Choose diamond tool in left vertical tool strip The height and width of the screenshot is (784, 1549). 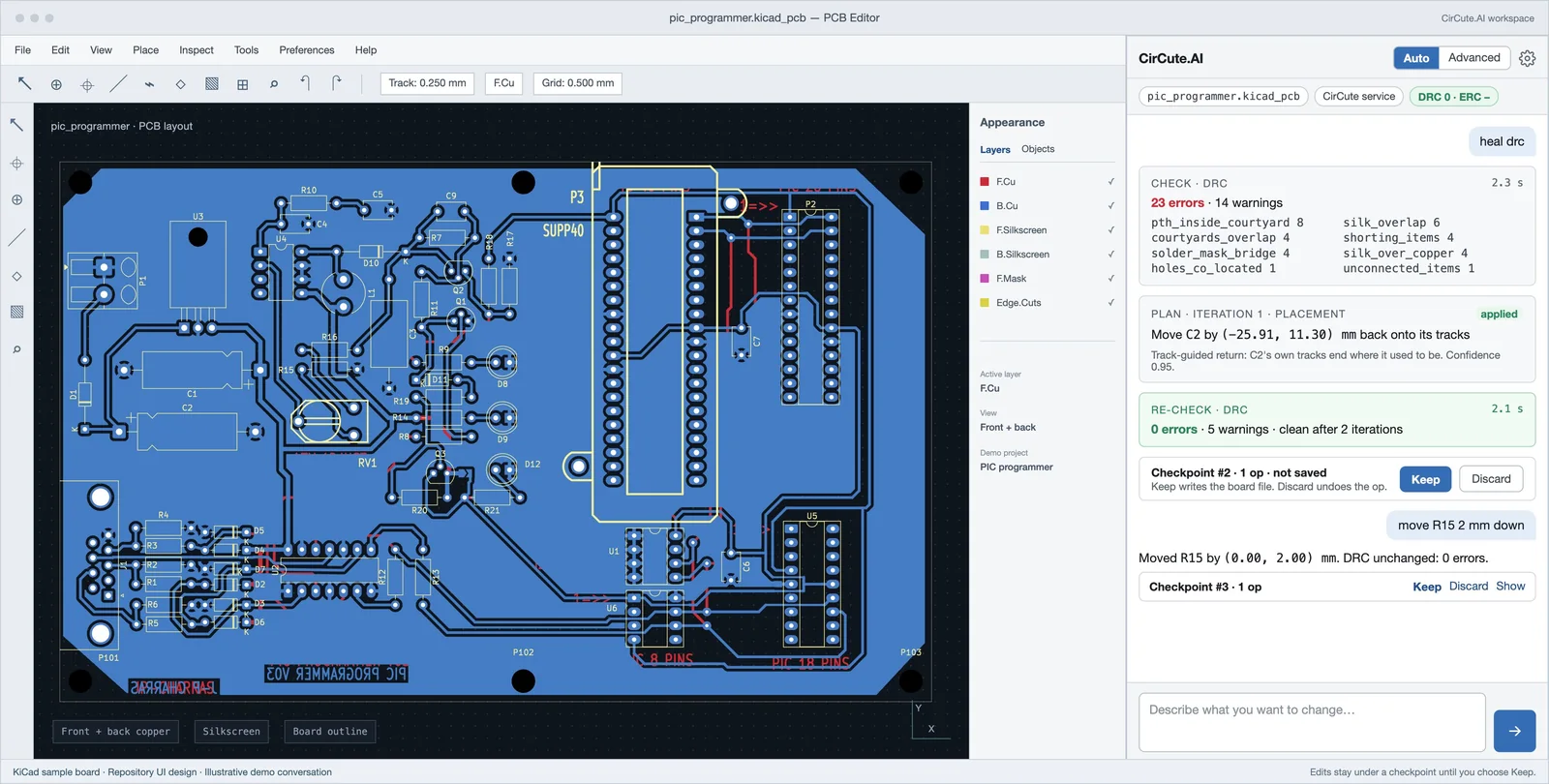pyautogui.click(x=16, y=276)
